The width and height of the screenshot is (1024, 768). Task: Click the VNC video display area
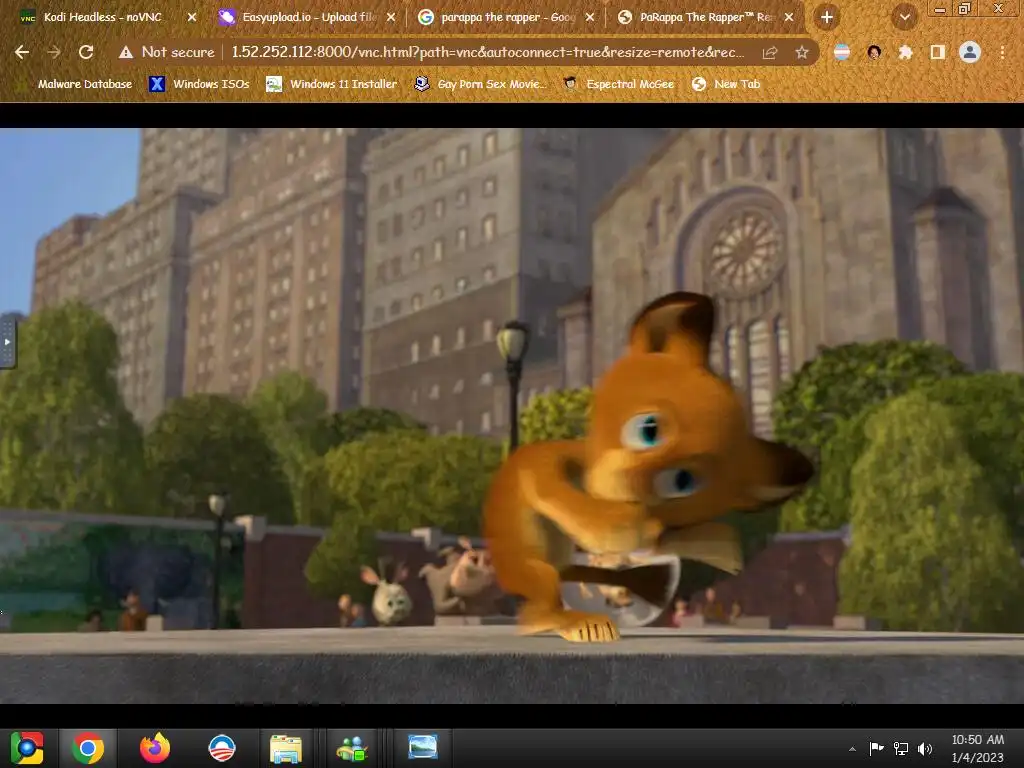coord(512,415)
